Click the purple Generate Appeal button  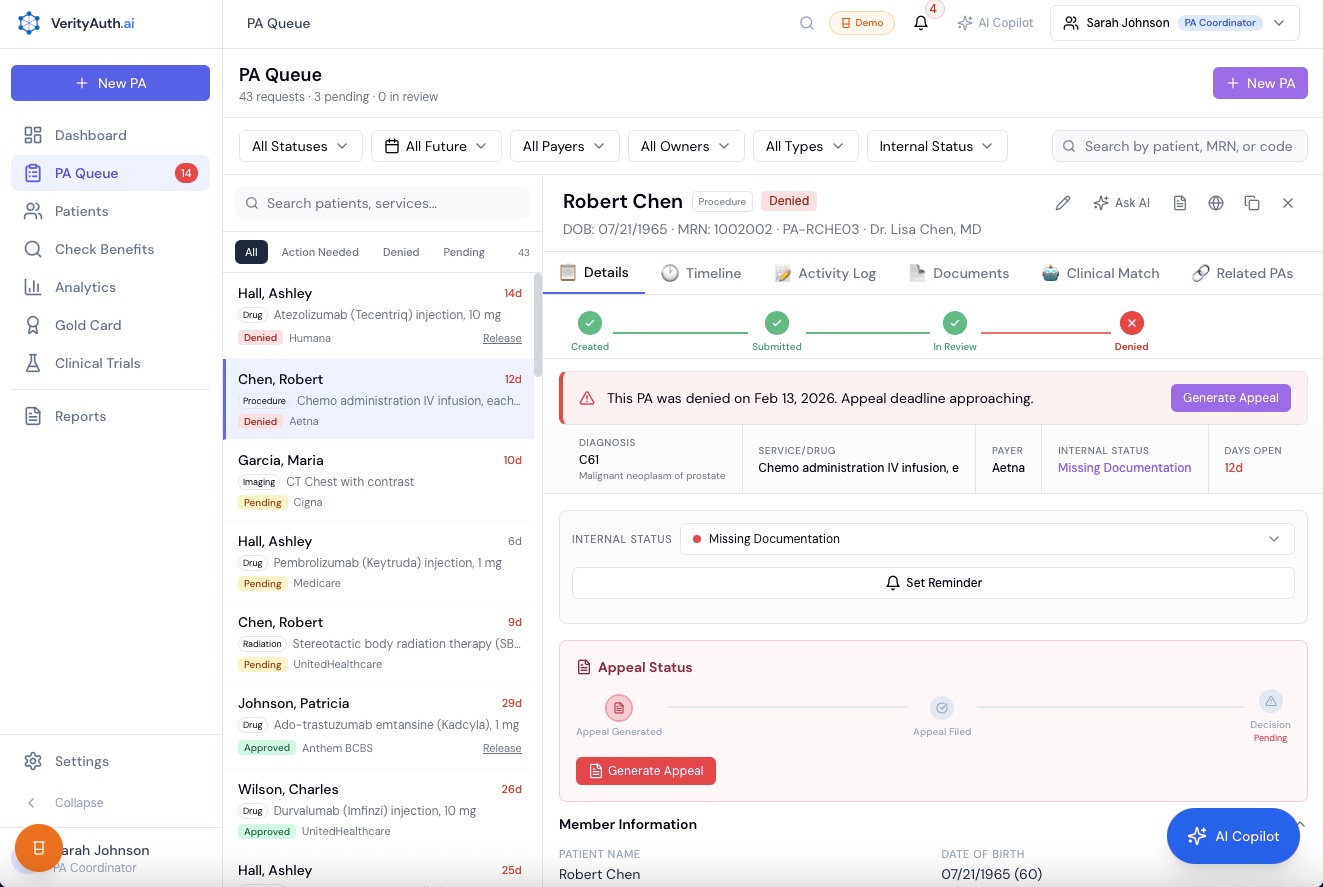tap(1230, 398)
